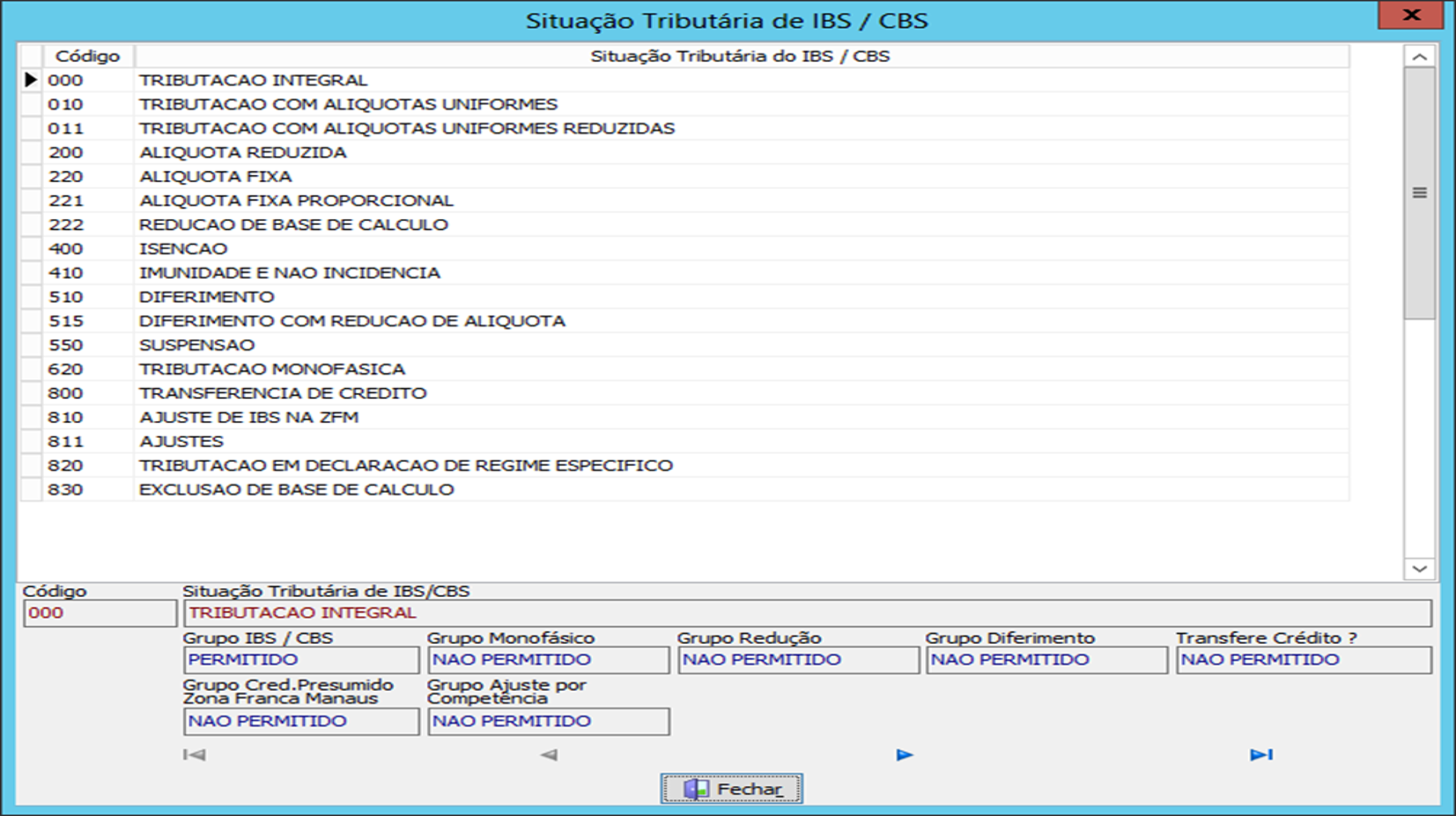The image size is (1456, 816).
Task: Select row 400 ISENCAO
Action: pos(183,249)
